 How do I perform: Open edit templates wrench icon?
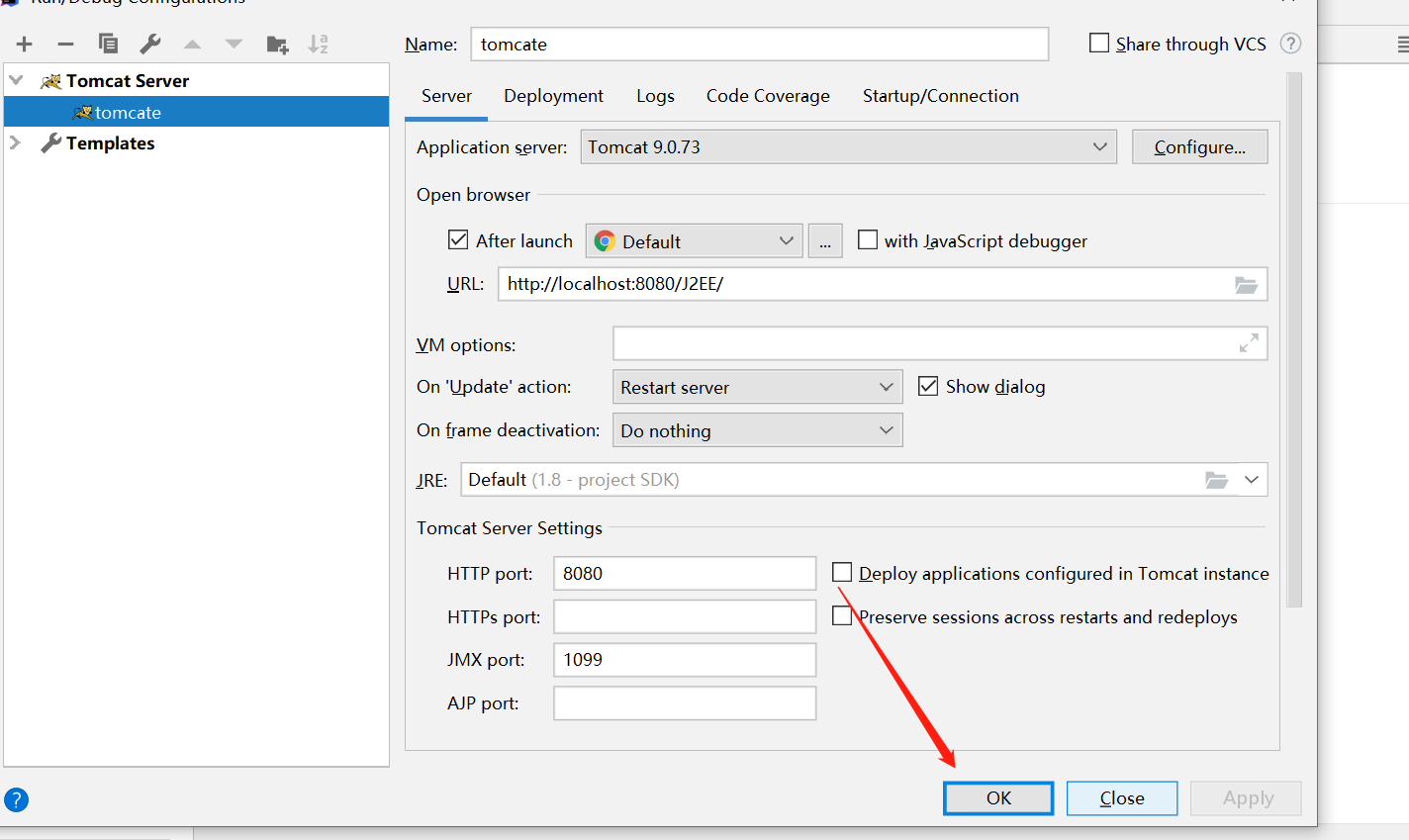click(150, 44)
